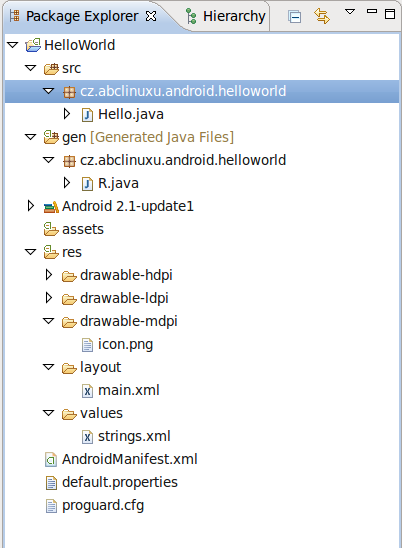Collapse the package under gen

click(48, 160)
